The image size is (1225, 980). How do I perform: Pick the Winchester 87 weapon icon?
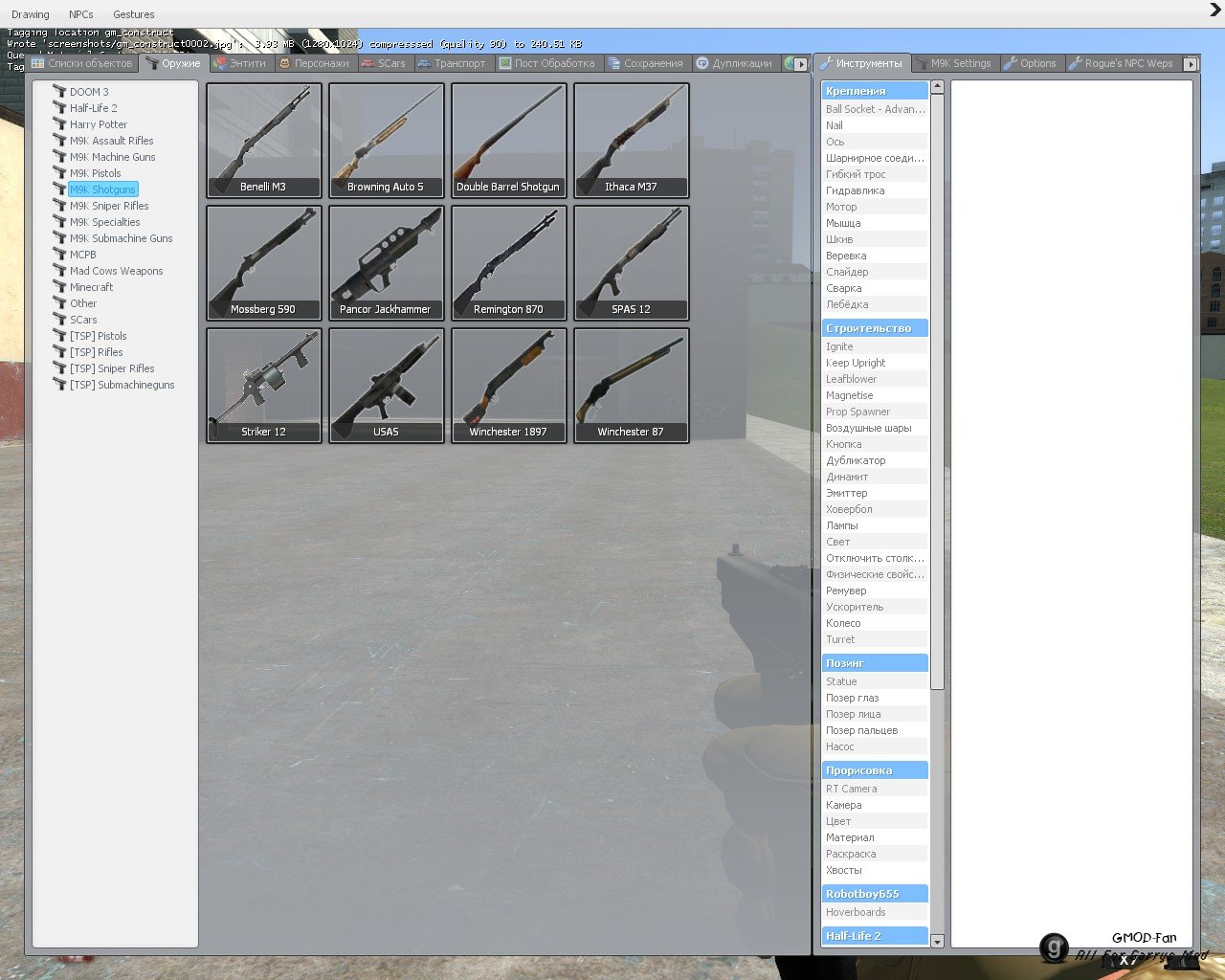pos(632,385)
